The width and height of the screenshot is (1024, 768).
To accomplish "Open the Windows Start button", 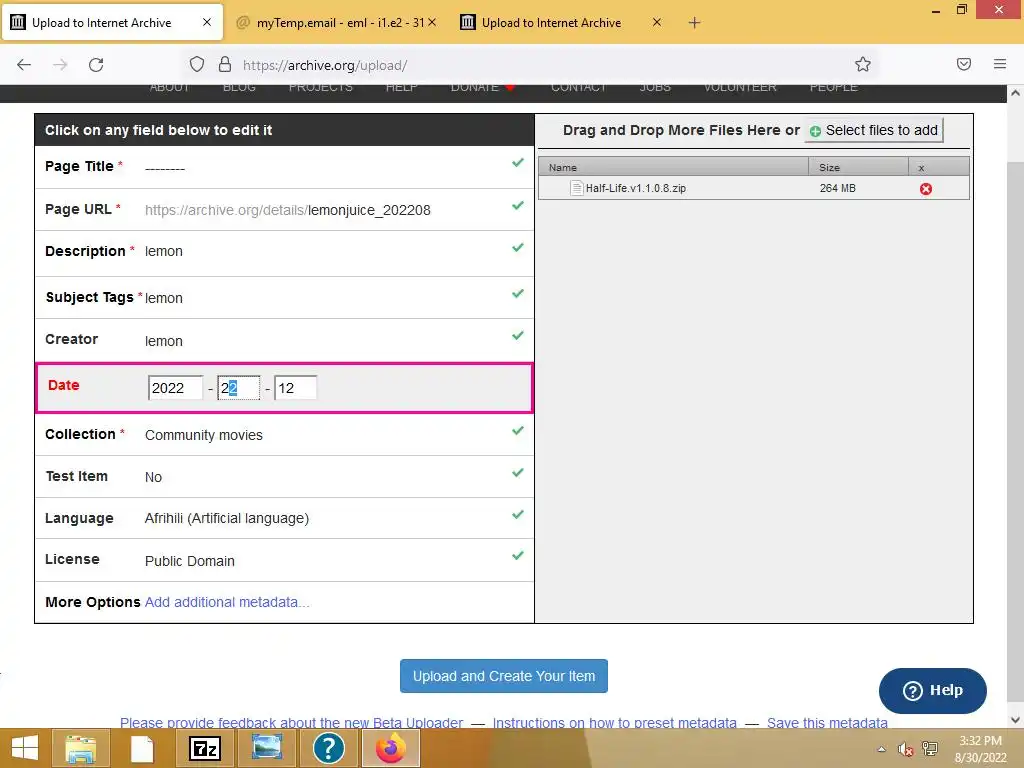I will [x=25, y=748].
